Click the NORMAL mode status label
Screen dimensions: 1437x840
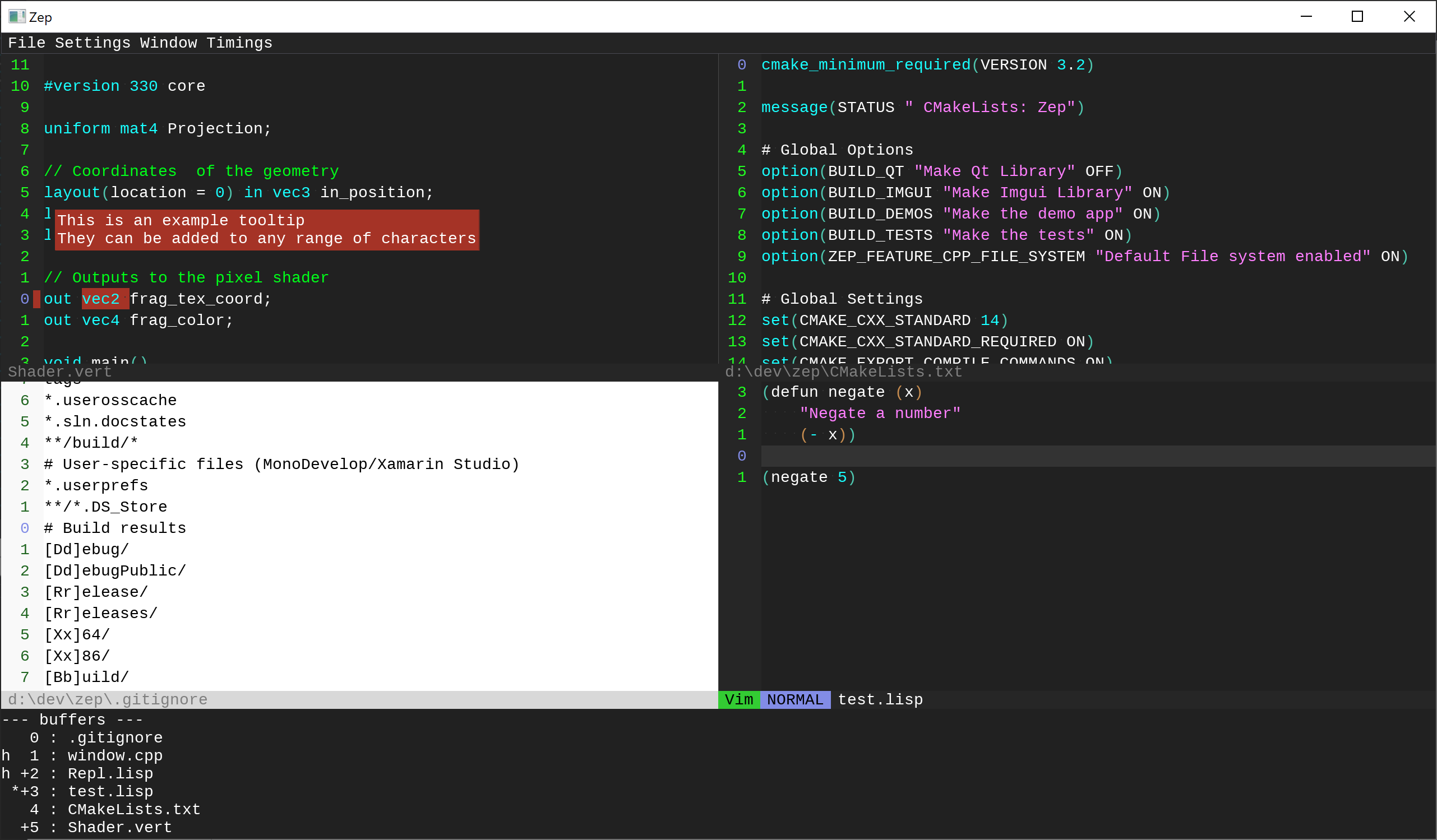point(795,699)
